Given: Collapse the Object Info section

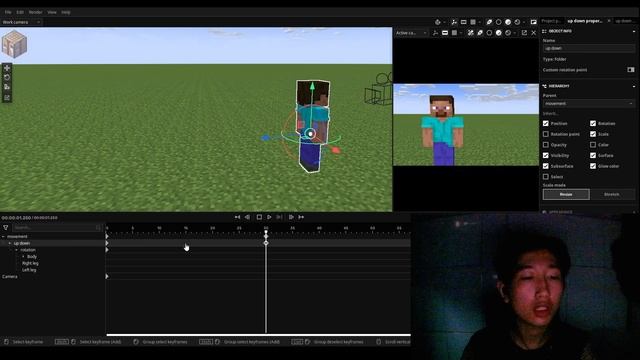Looking at the screenshot, I should tap(634, 31).
